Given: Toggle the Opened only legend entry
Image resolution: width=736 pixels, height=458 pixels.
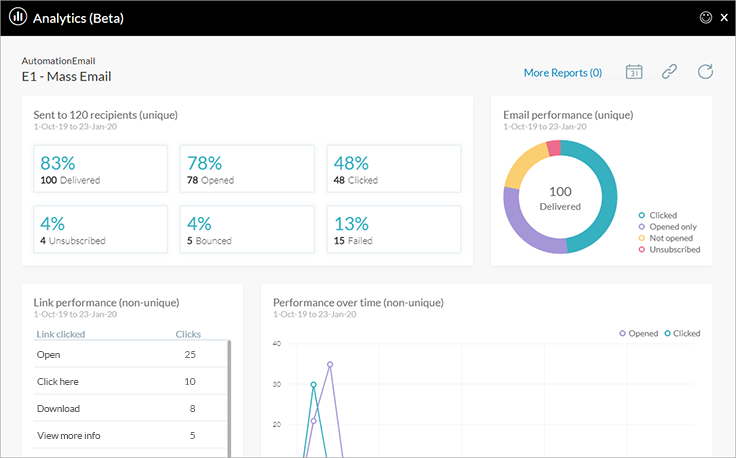Looking at the screenshot, I should pos(672,227).
